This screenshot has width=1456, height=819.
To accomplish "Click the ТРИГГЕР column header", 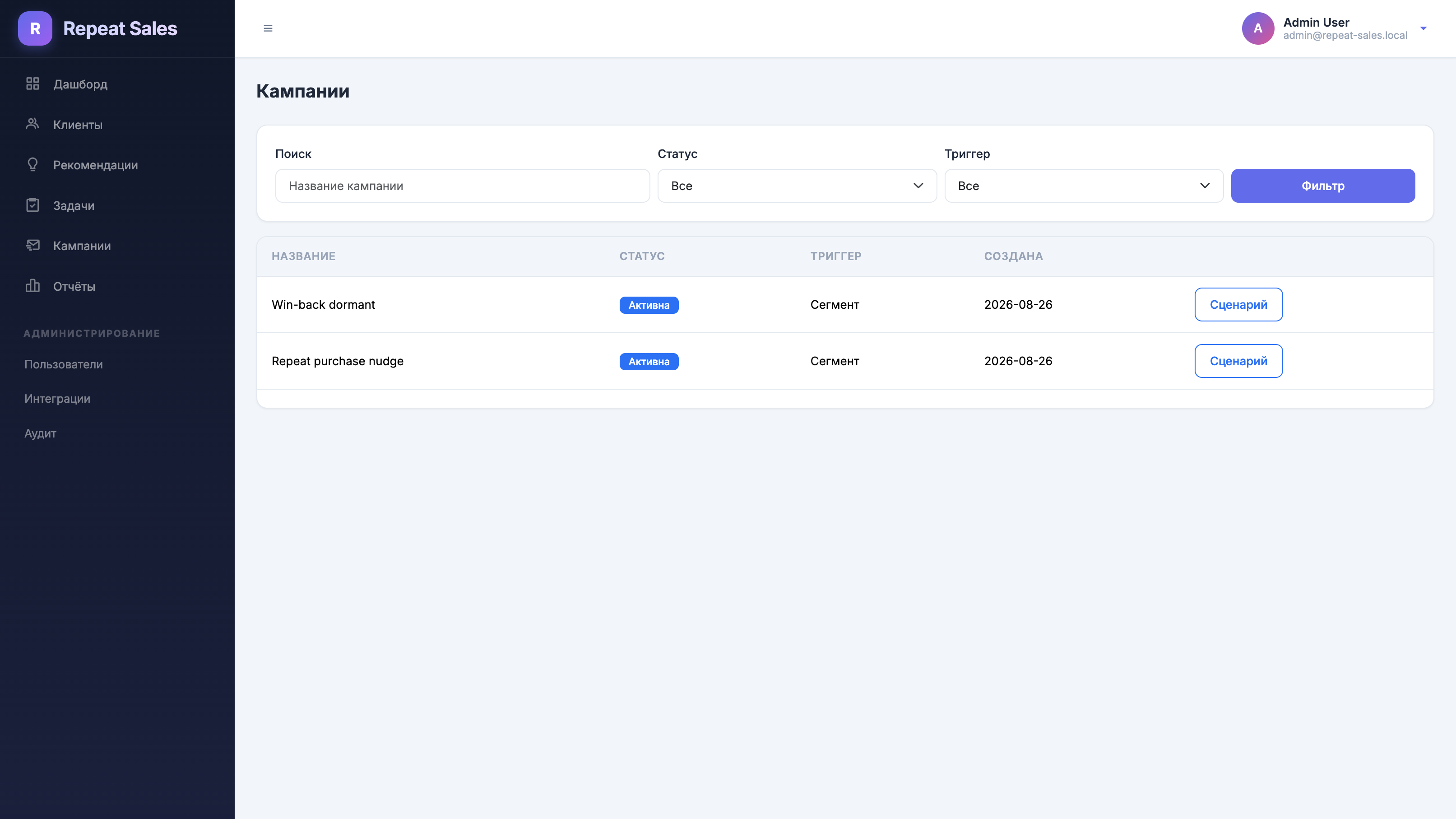I will pos(836,256).
